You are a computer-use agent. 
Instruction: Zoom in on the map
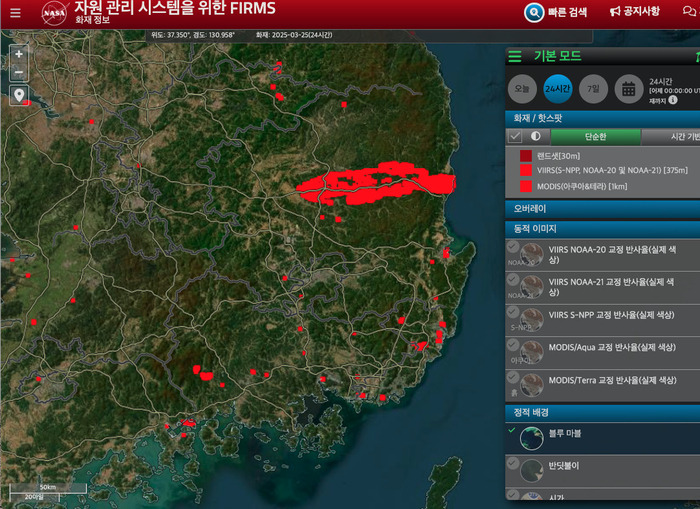(x=19, y=54)
